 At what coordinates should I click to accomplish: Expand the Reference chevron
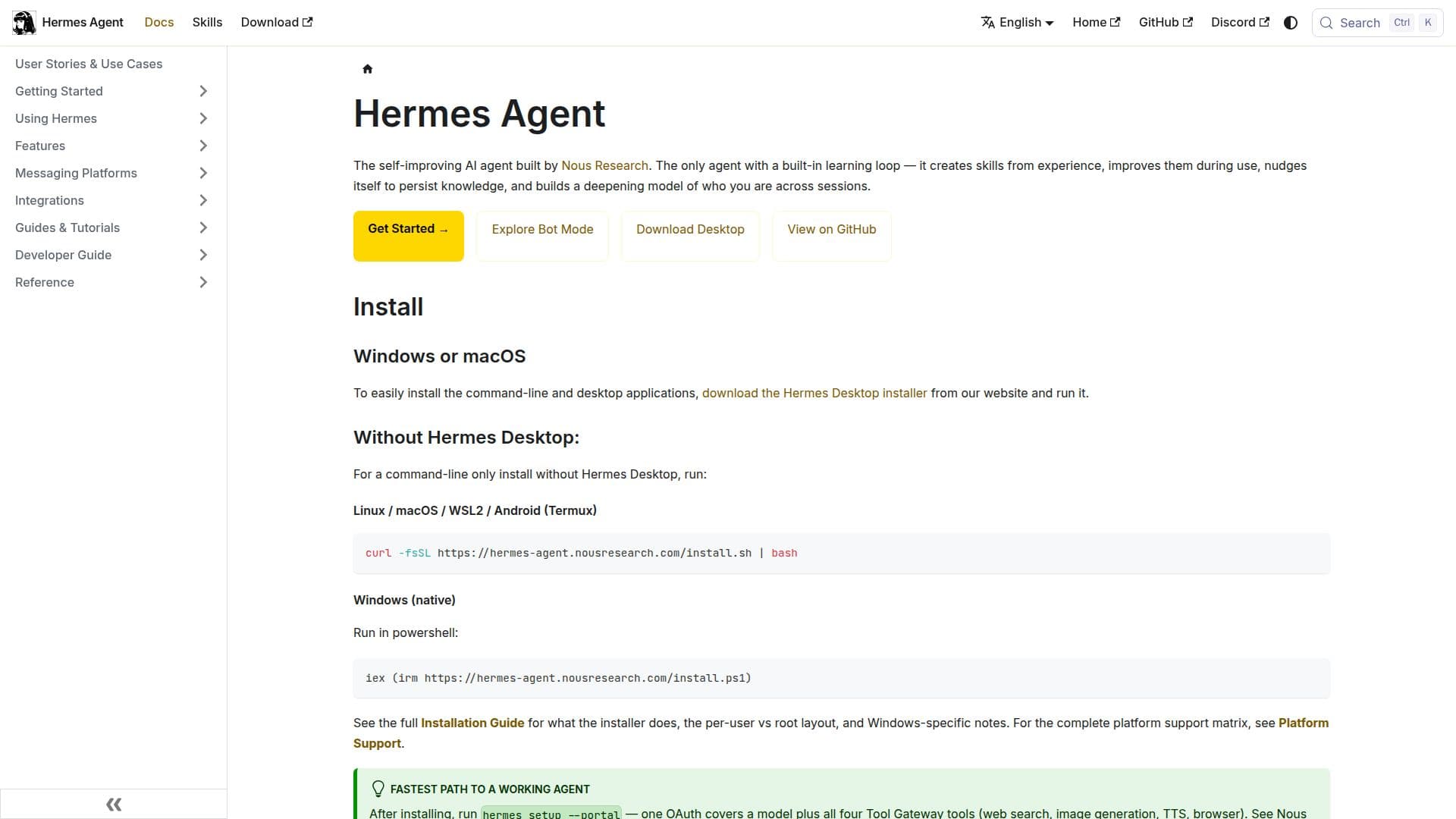pyautogui.click(x=203, y=282)
